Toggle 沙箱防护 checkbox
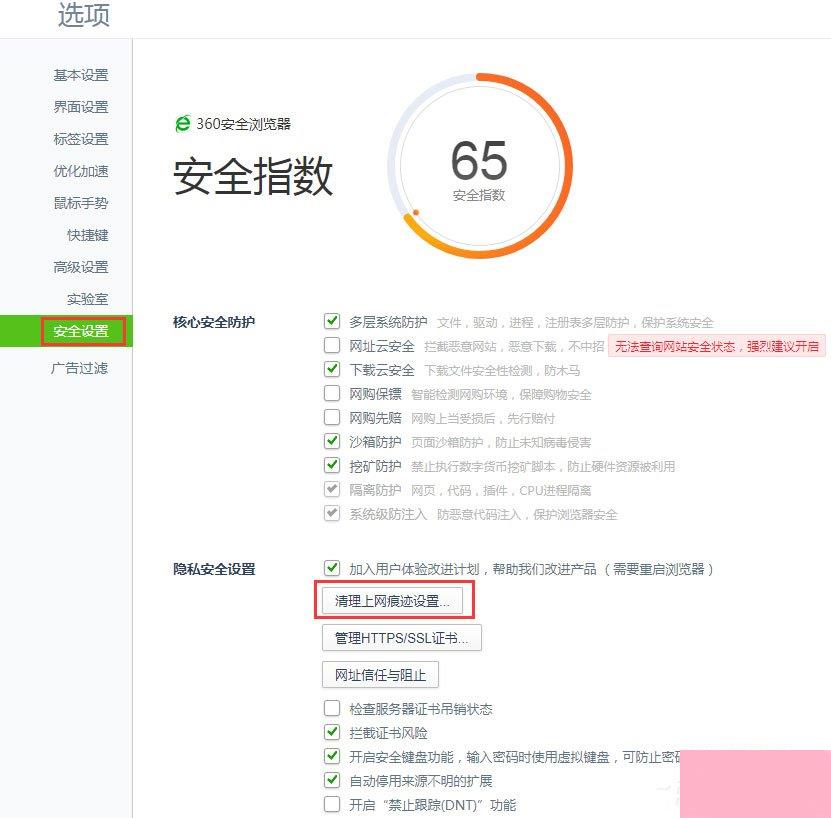This screenshot has height=818, width=831. coord(332,441)
